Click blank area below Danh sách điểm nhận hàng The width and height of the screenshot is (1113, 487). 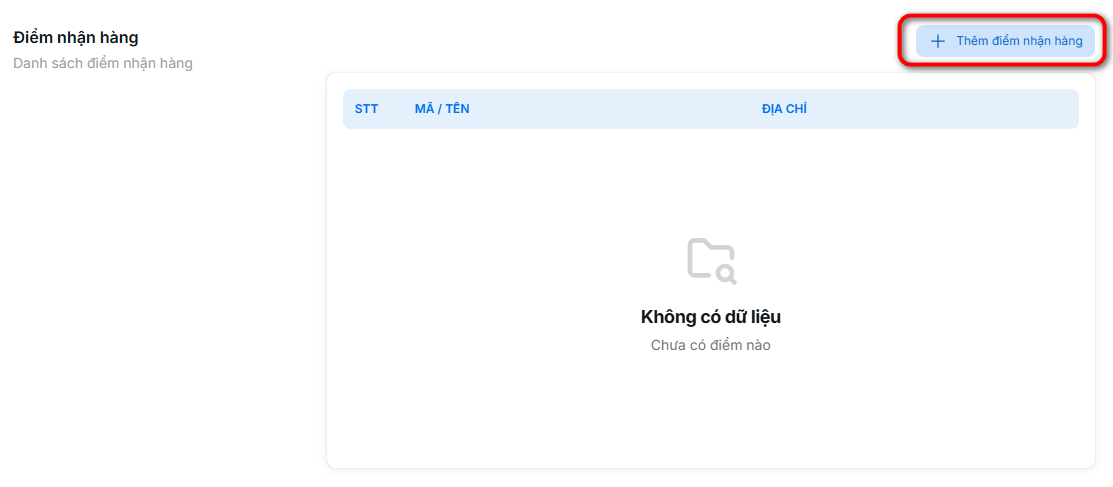tap(150, 250)
